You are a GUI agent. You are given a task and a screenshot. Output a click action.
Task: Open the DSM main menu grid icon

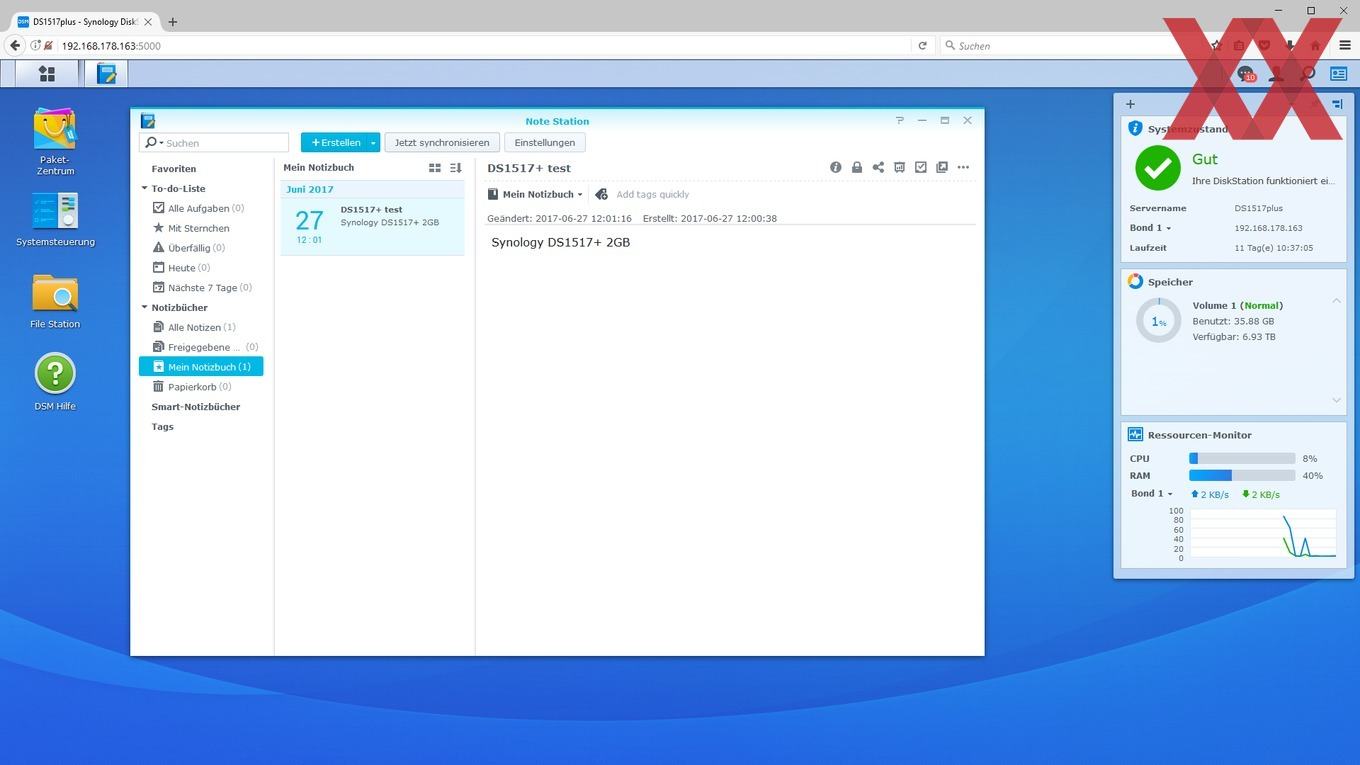click(x=47, y=73)
